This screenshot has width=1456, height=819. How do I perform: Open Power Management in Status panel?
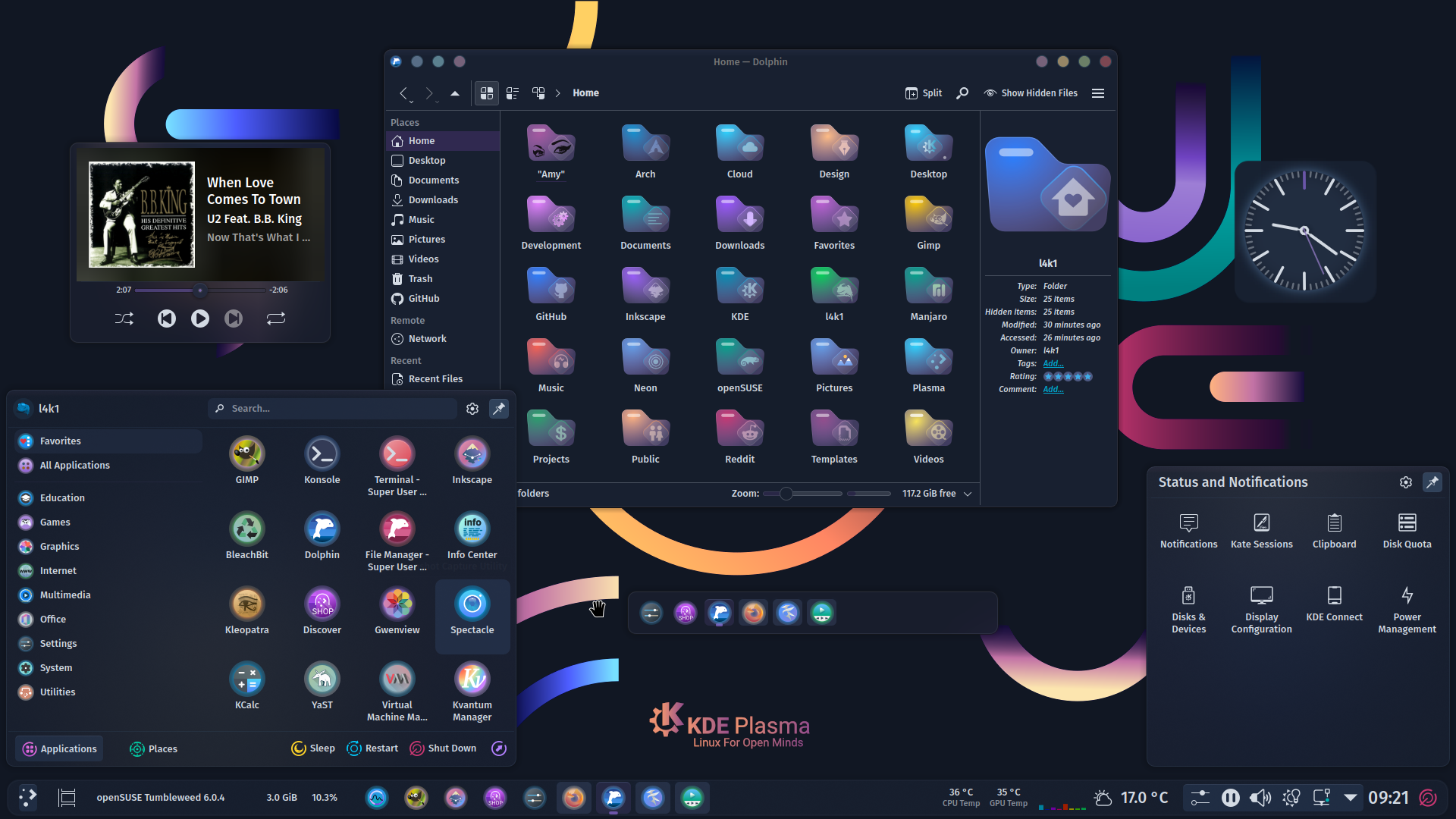tap(1407, 610)
